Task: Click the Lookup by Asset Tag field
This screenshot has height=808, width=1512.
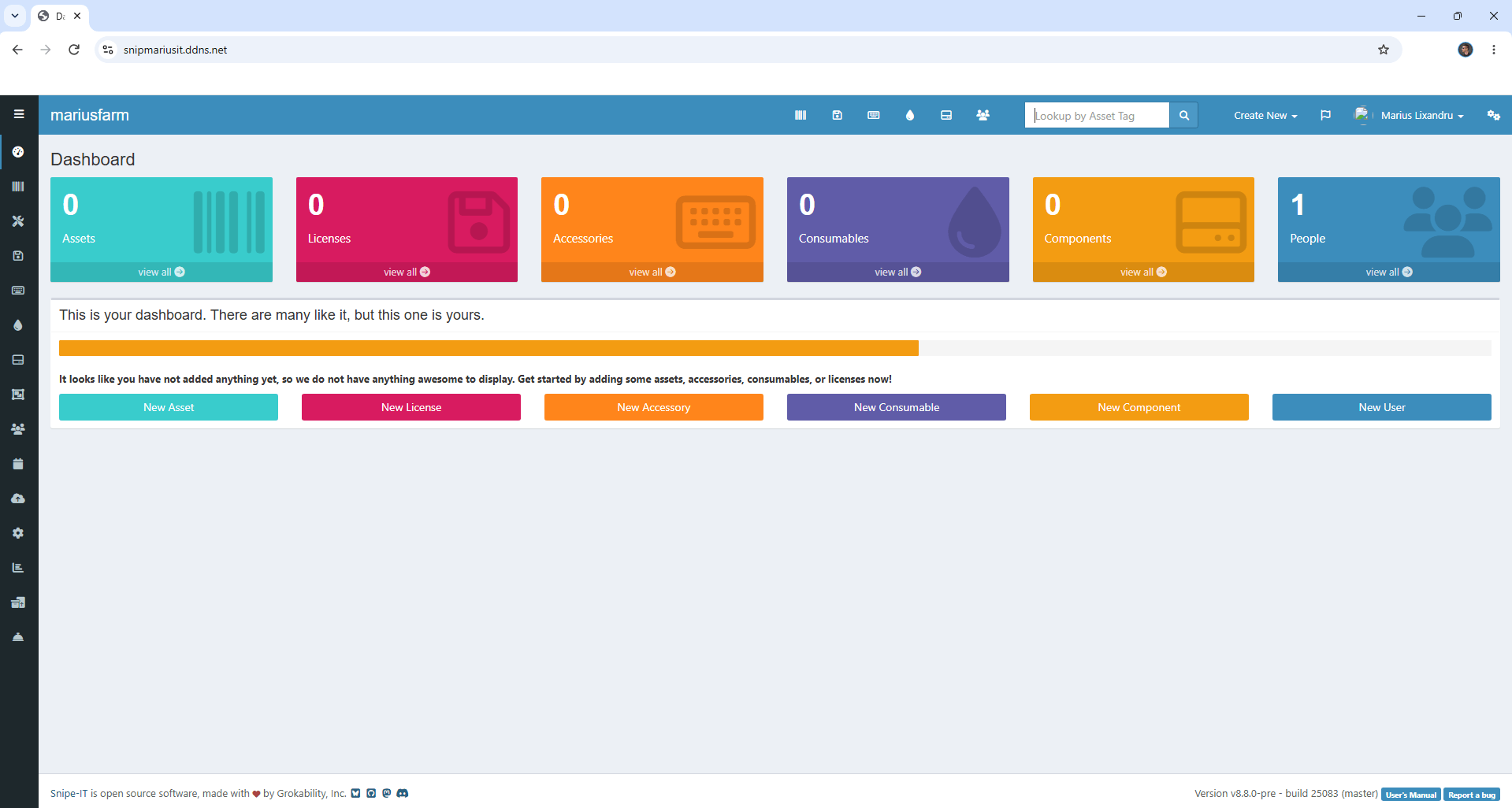Action: (x=1097, y=115)
